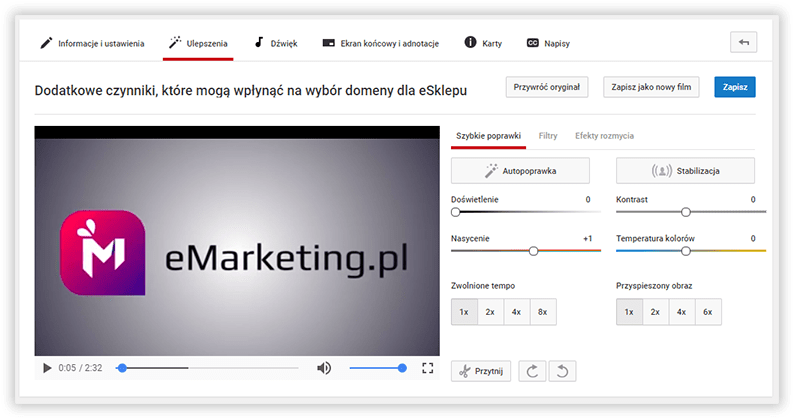Image resolution: width=794 pixels, height=419 pixels.
Task: Select 1x under Przyspieszony obraz
Action: [629, 312]
